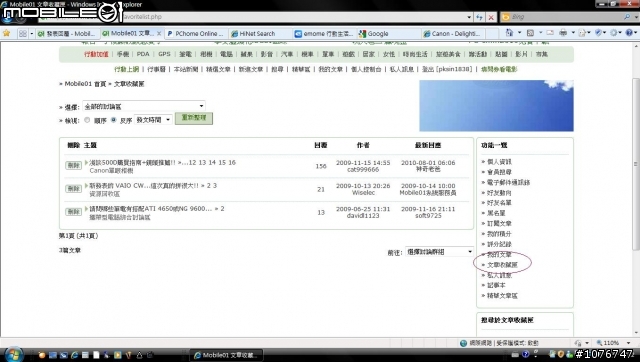Open the ATI 4650 notebook article title
The height and width of the screenshot is (362, 640).
[150, 209]
